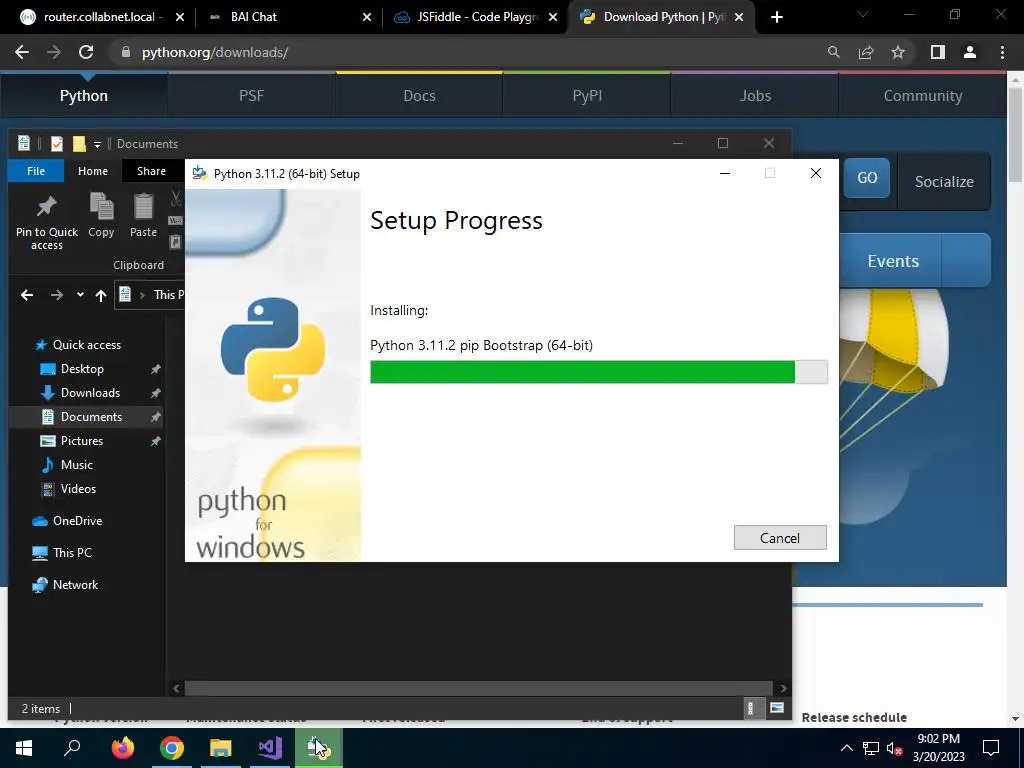The width and height of the screenshot is (1024, 768).
Task: Open a new Chrome tab
Action: point(776,17)
